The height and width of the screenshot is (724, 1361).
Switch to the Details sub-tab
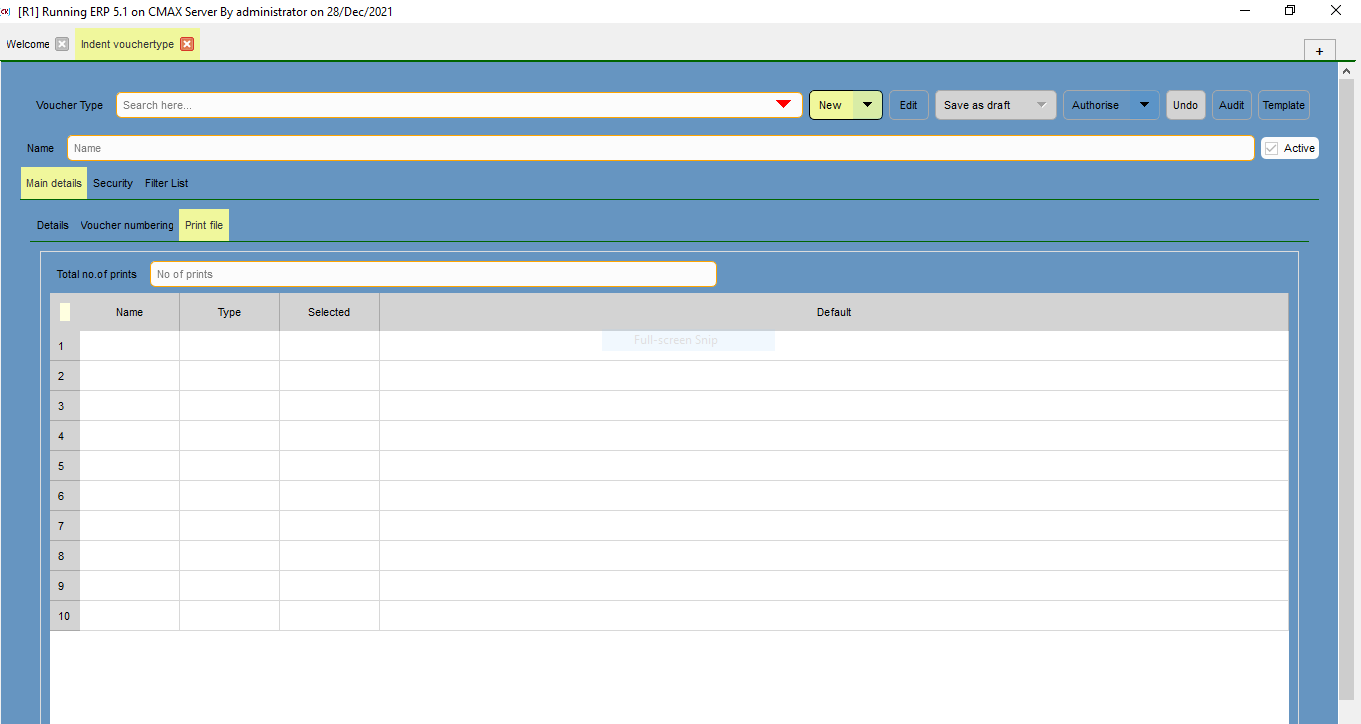click(53, 225)
